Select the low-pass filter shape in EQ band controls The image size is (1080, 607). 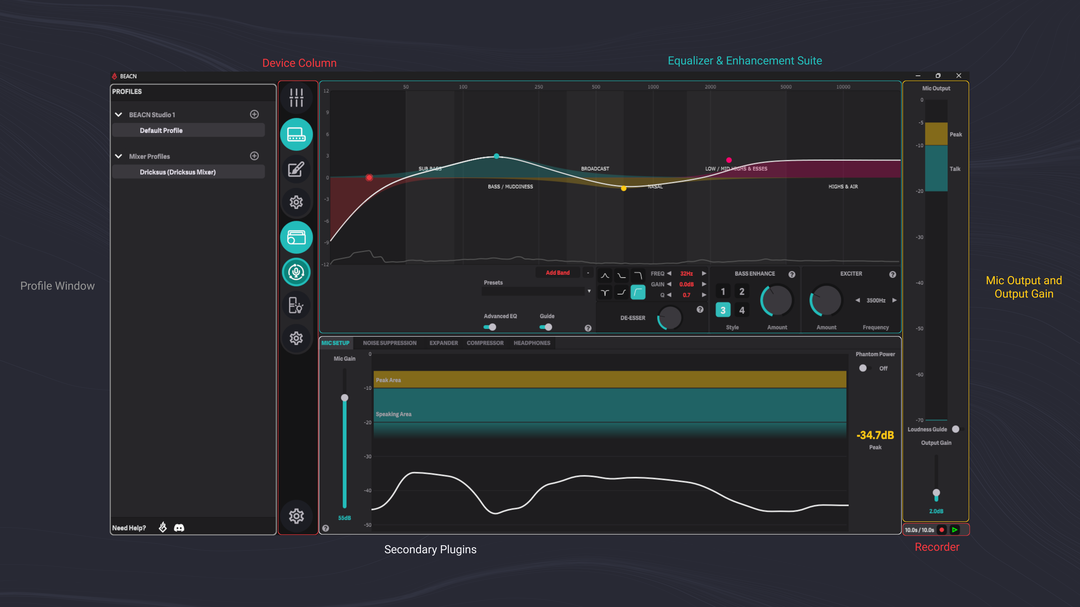coord(637,274)
